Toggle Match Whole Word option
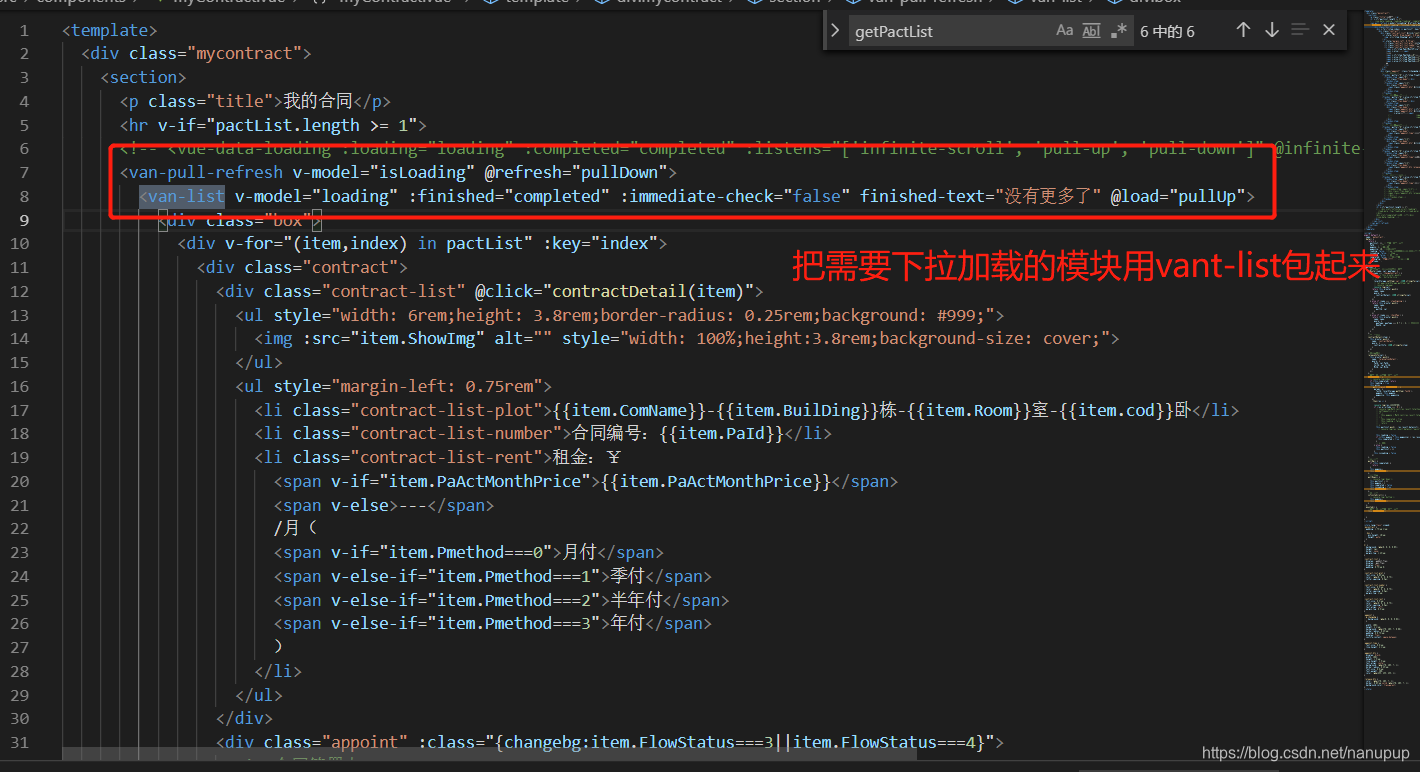Viewport: 1420px width, 772px height. [1091, 31]
